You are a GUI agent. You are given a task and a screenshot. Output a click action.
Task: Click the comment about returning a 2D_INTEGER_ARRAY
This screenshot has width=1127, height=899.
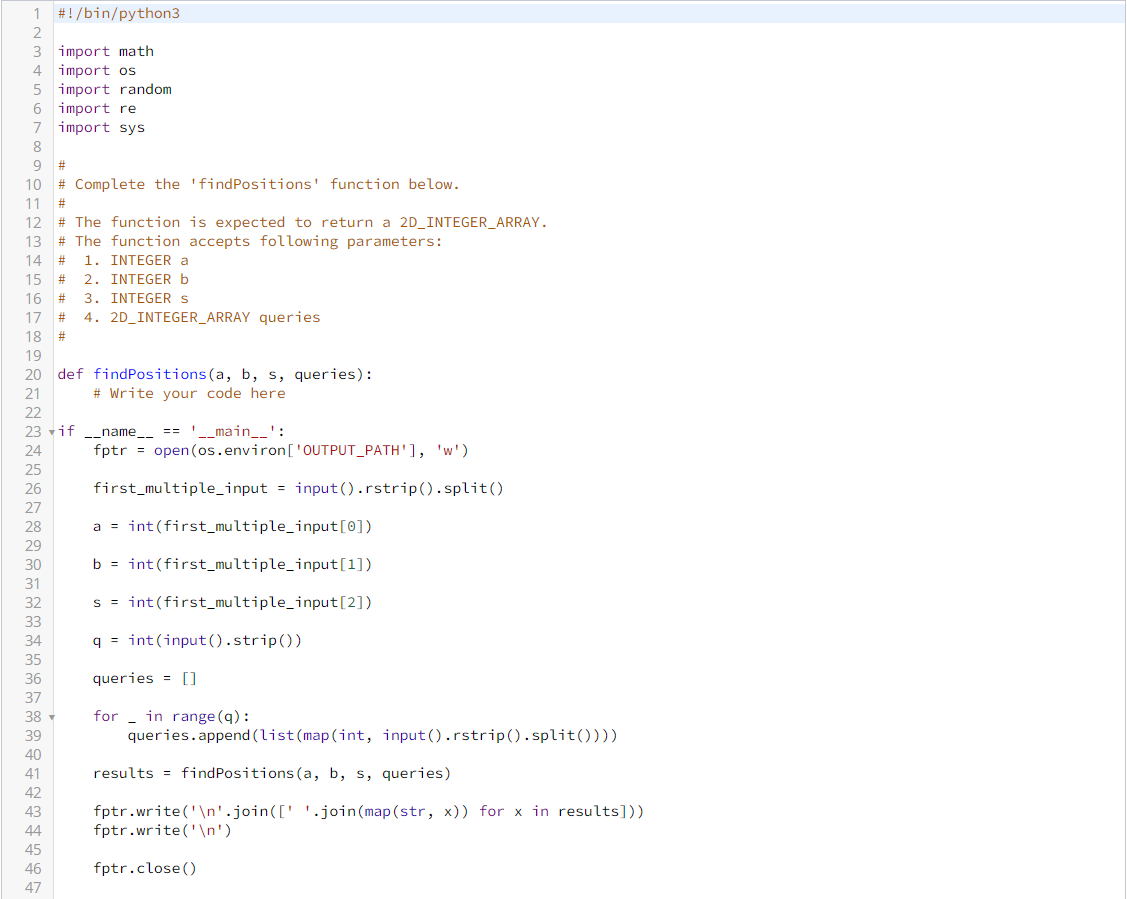click(303, 223)
